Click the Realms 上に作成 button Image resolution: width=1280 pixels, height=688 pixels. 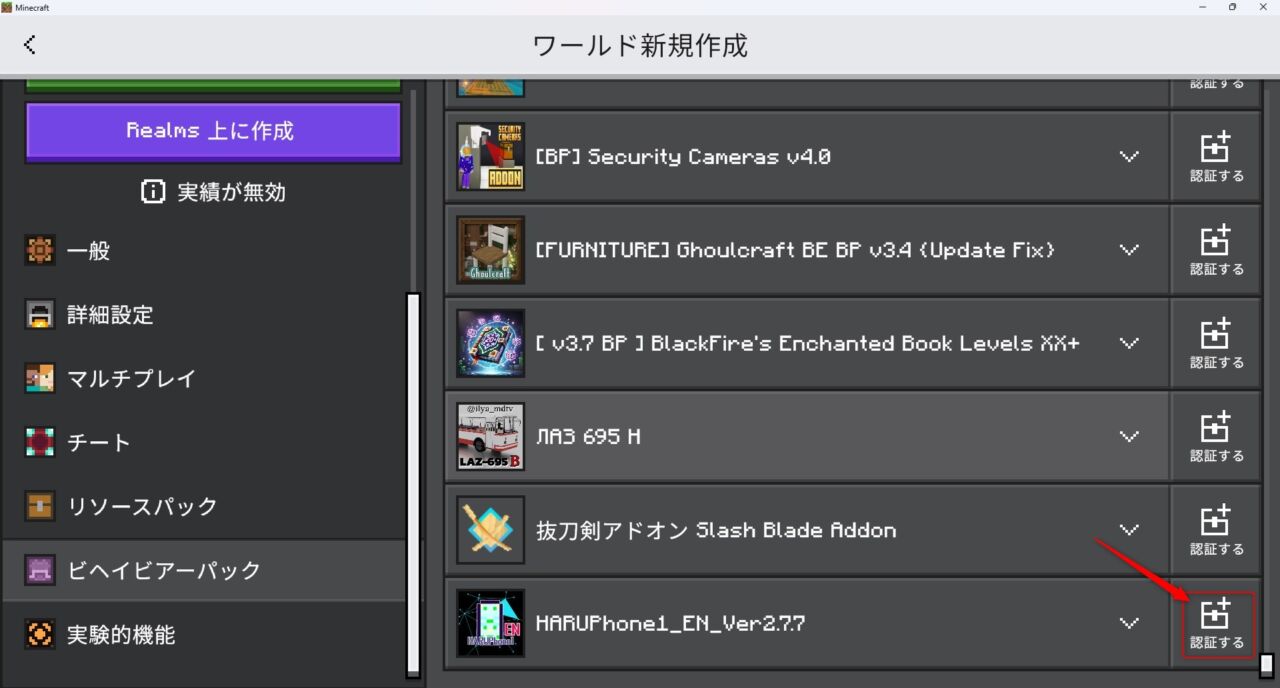[213, 131]
